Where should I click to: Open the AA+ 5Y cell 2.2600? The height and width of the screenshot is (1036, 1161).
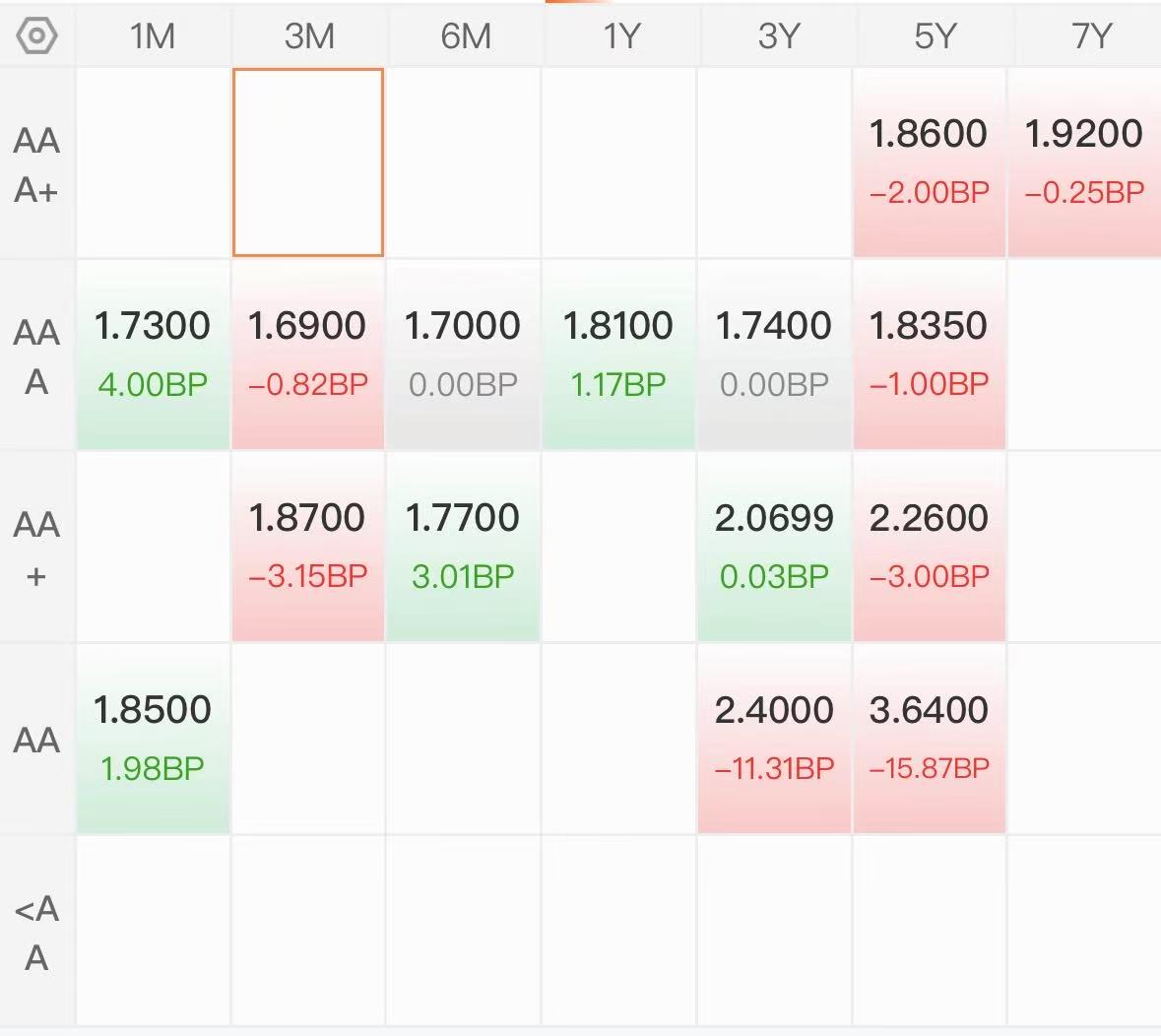pyautogui.click(x=929, y=547)
